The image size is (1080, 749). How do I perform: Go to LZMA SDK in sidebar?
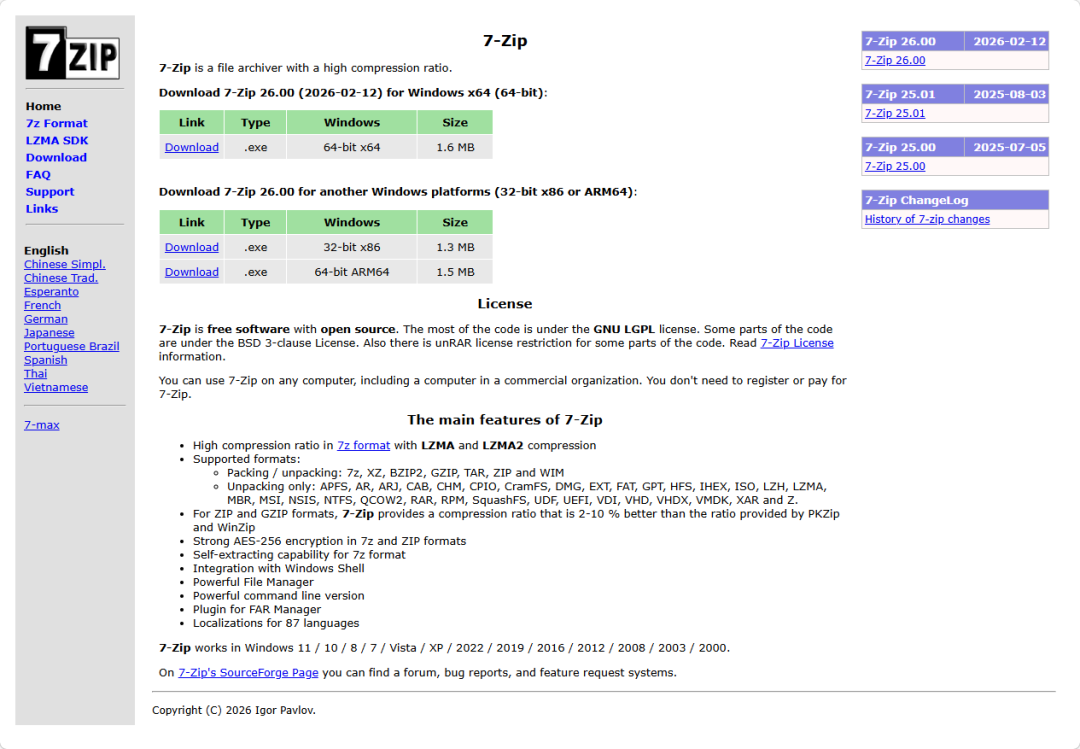pyautogui.click(x=56, y=140)
